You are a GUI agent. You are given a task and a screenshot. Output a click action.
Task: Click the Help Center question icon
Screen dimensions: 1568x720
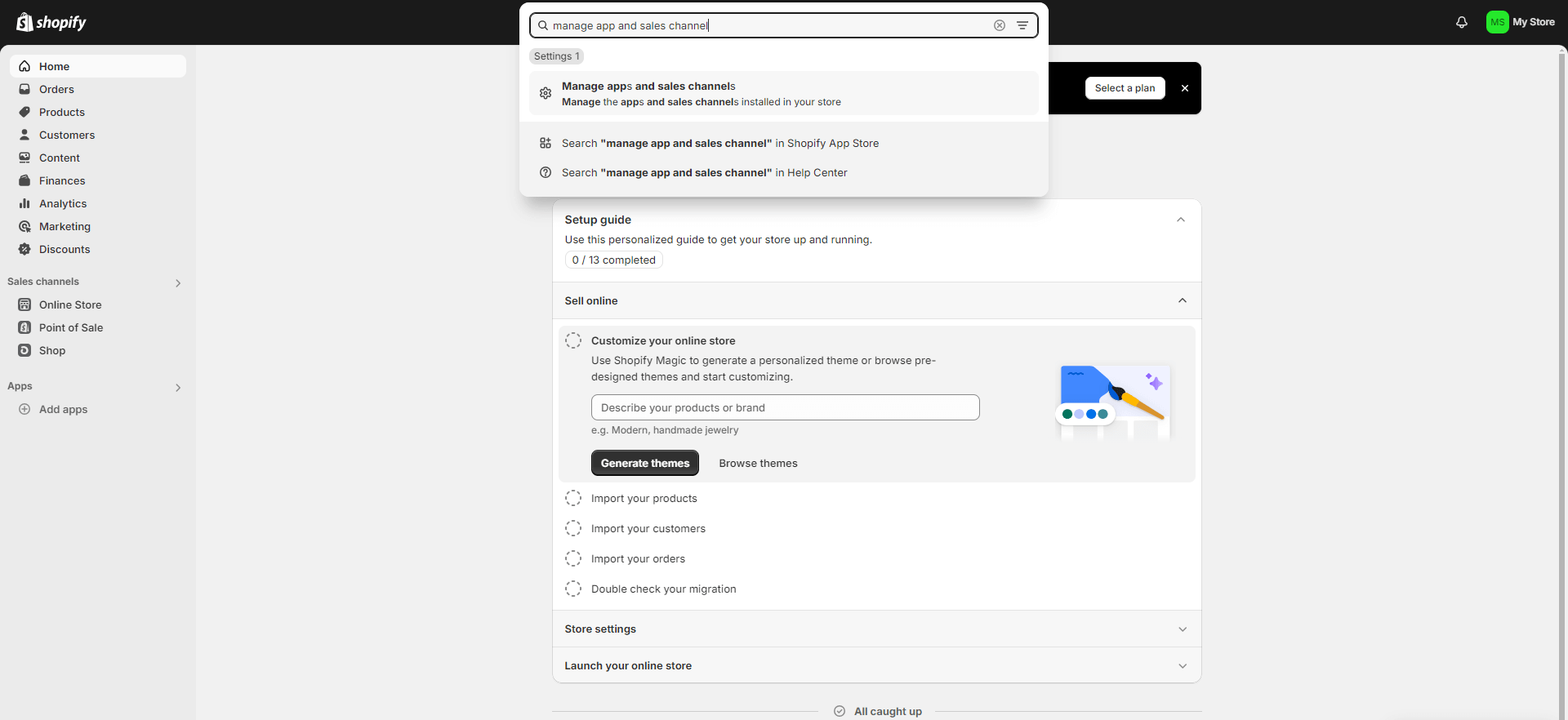point(546,172)
